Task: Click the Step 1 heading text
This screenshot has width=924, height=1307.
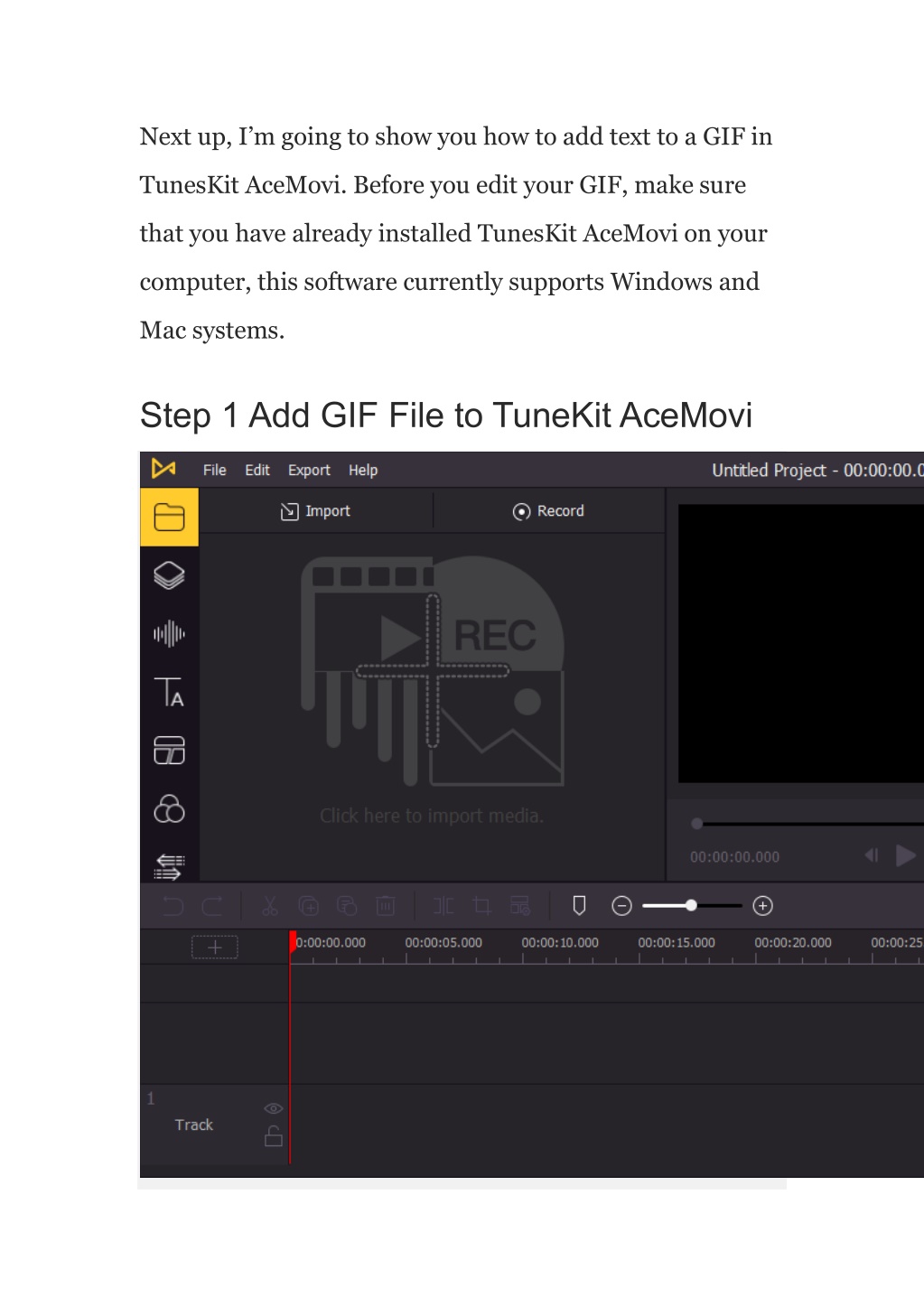Action: click(446, 415)
